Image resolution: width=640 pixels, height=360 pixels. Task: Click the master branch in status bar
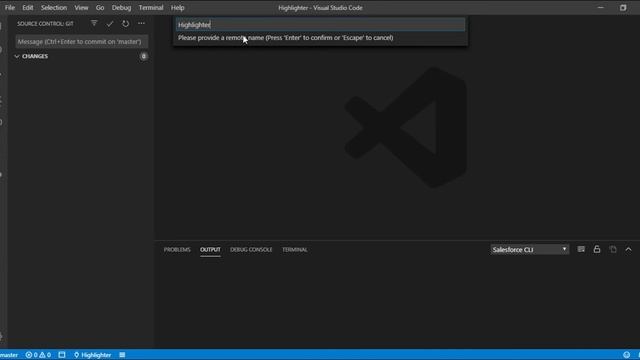point(9,355)
